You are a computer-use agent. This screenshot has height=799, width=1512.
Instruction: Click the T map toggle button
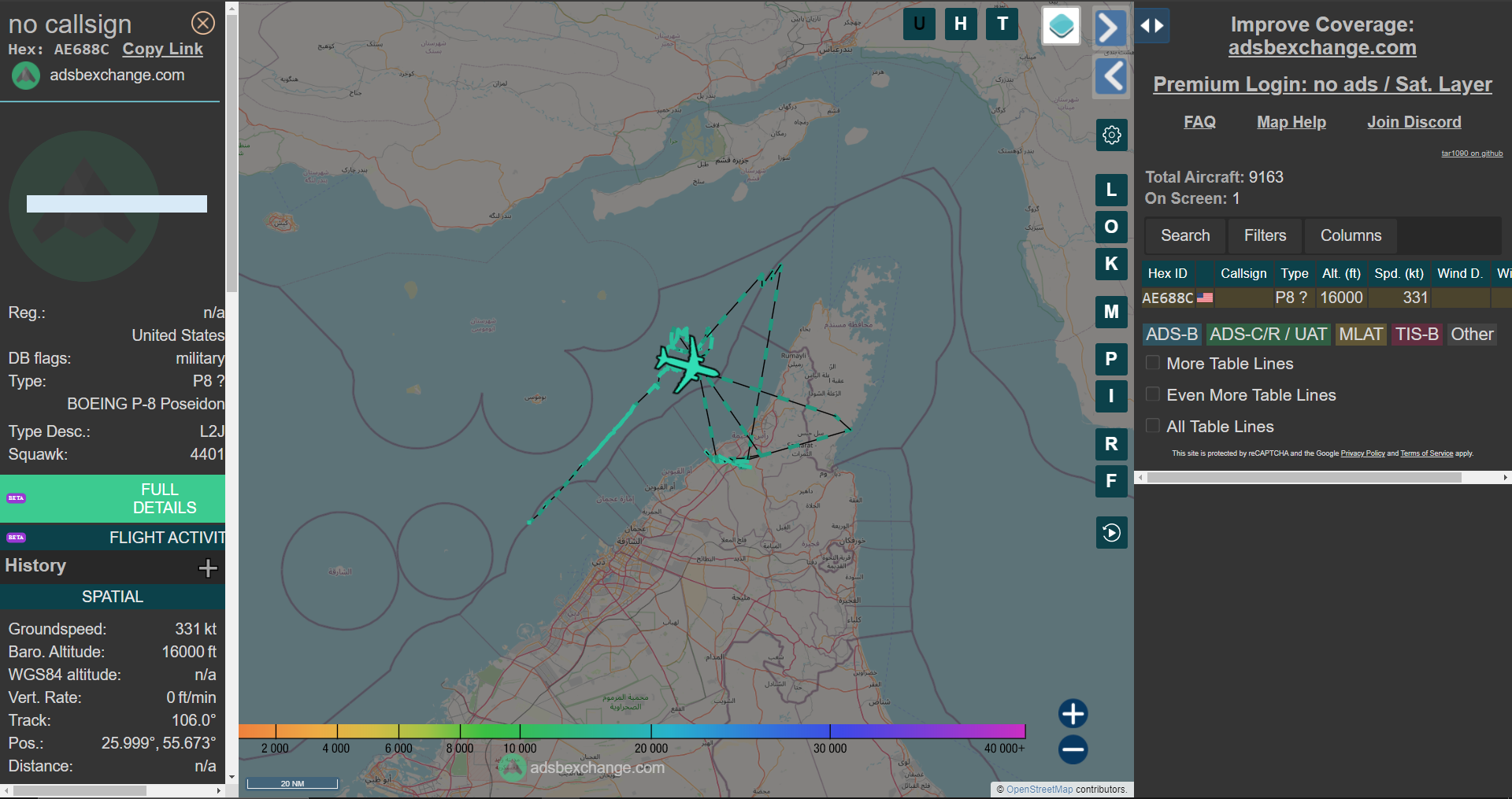1002,24
